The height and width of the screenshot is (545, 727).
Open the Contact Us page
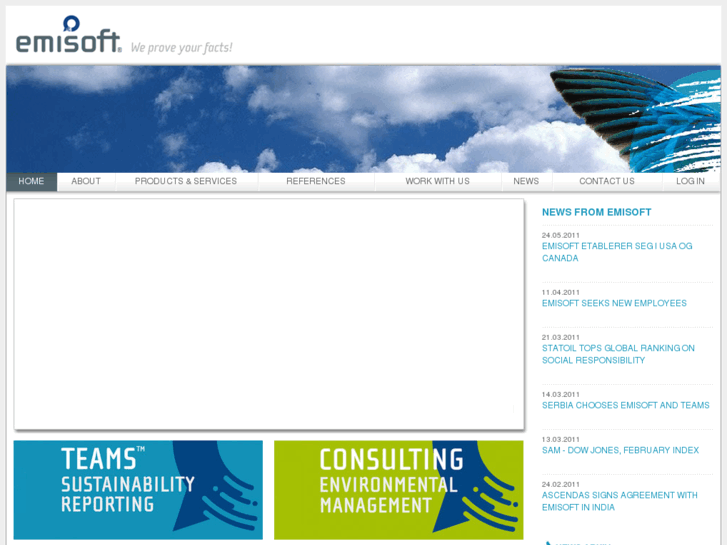pos(606,181)
